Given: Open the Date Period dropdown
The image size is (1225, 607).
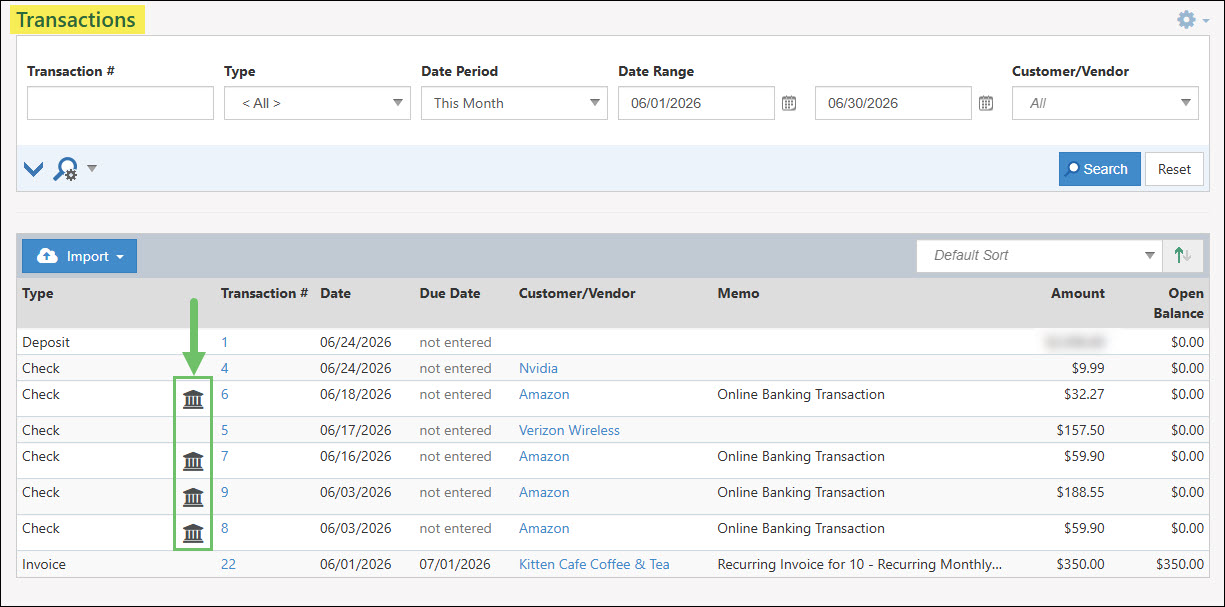Looking at the screenshot, I should (x=514, y=103).
